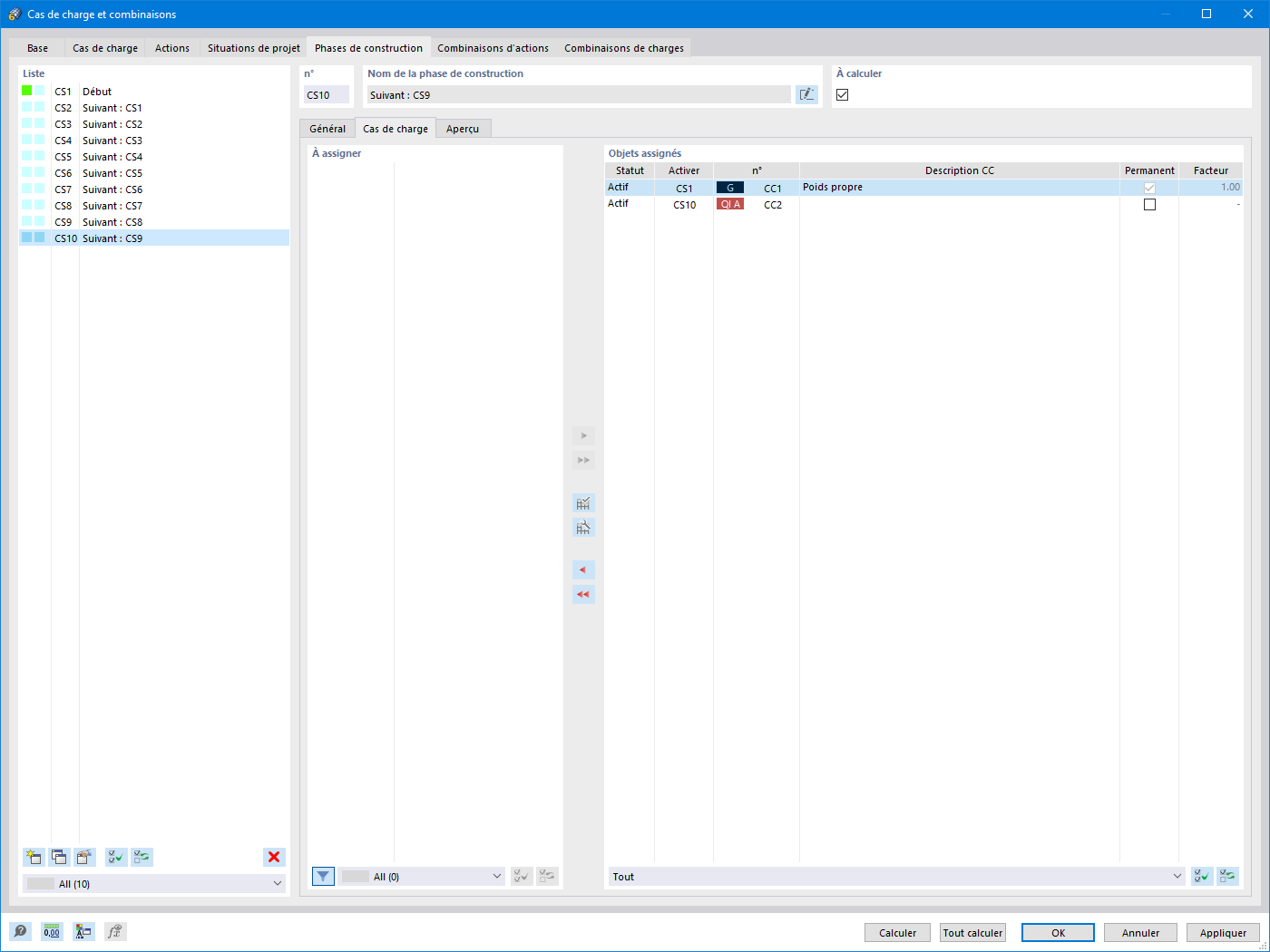Click the grid with wrench icon
This screenshot has height=952, width=1270.
583,528
